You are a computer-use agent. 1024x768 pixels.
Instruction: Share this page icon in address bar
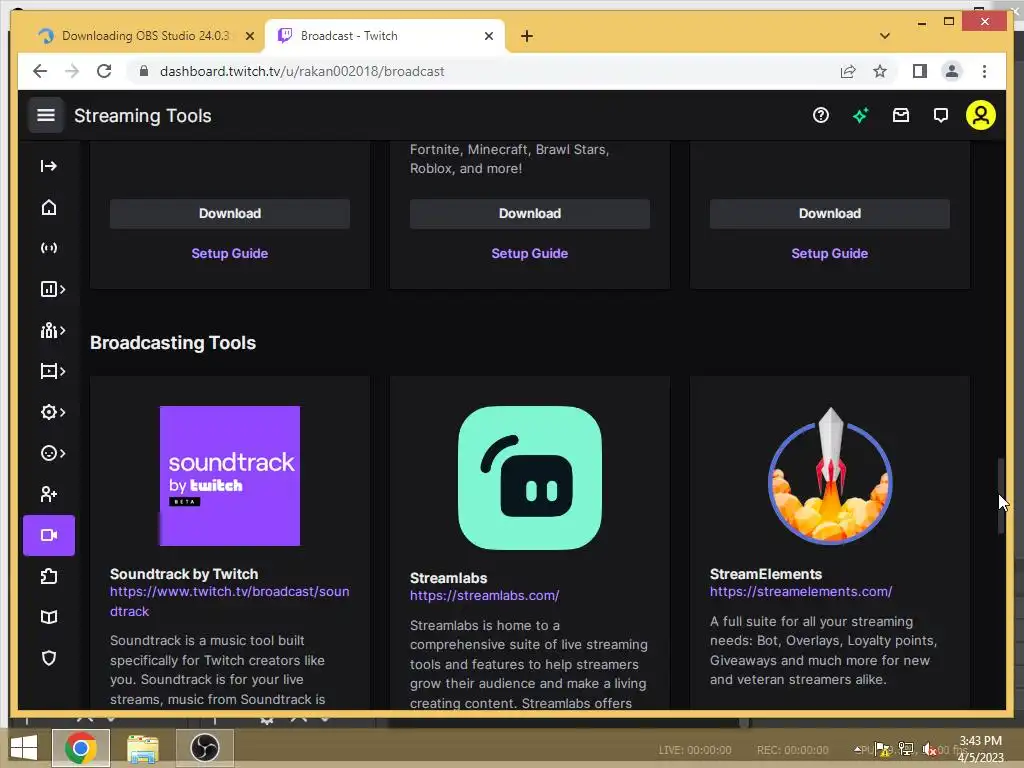point(847,71)
